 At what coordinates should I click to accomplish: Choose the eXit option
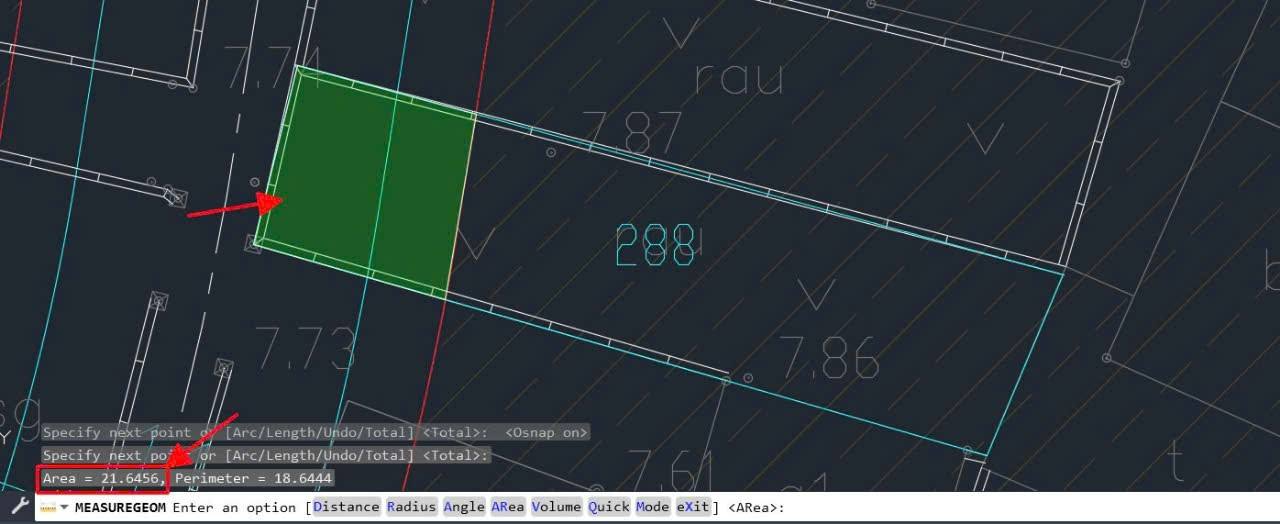693,507
